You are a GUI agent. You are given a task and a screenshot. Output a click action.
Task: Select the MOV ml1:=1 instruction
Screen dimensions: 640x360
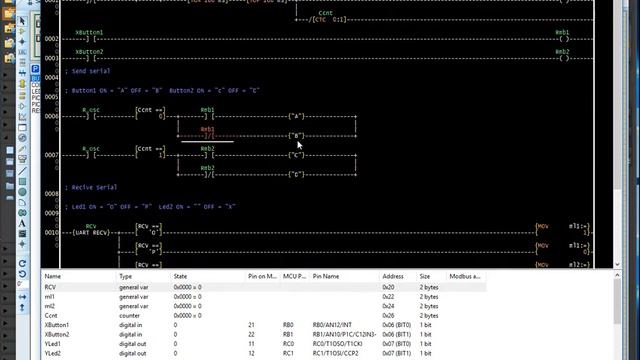point(562,230)
